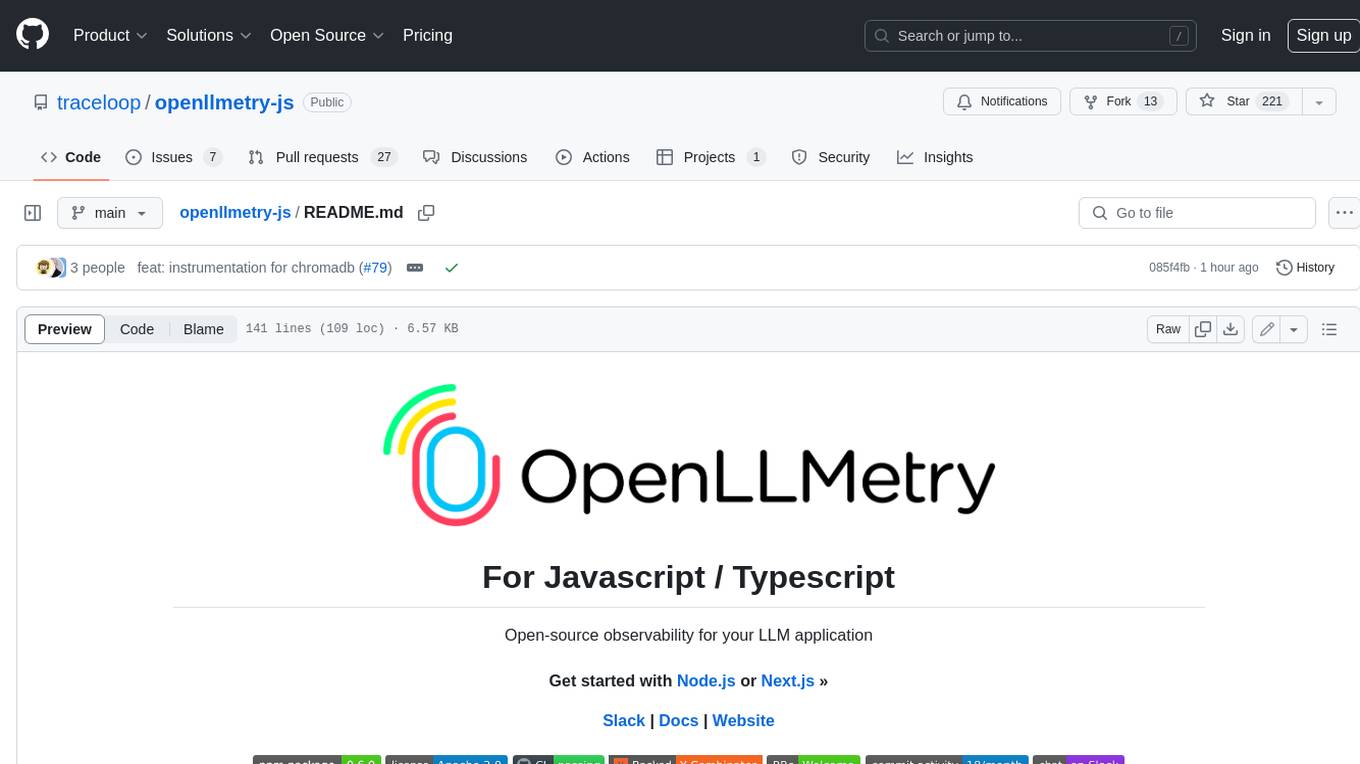Open commit 085f4fb
The image size is (1360, 764).
click(1169, 268)
